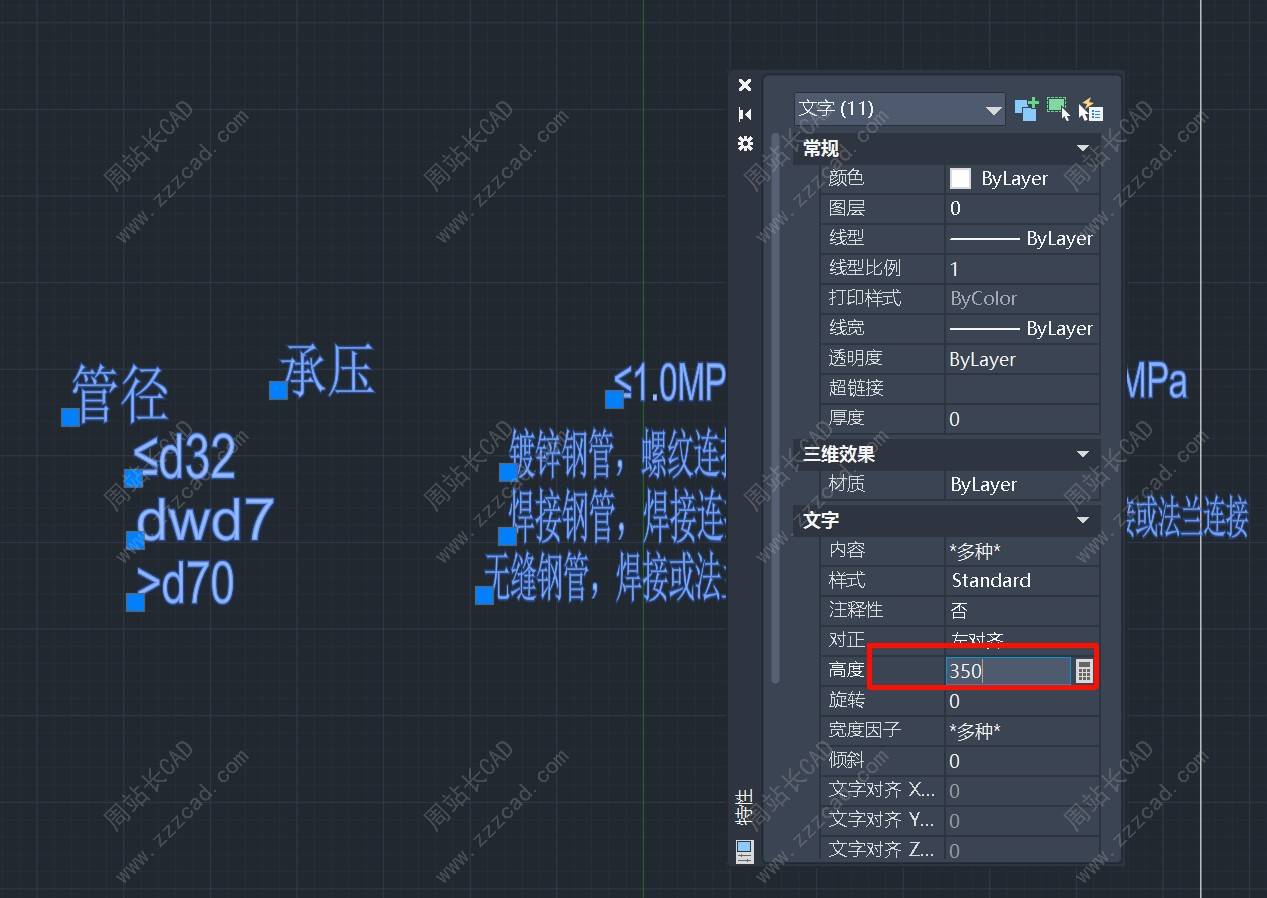Click the Select Objects icon
1267x898 pixels.
click(1058, 109)
